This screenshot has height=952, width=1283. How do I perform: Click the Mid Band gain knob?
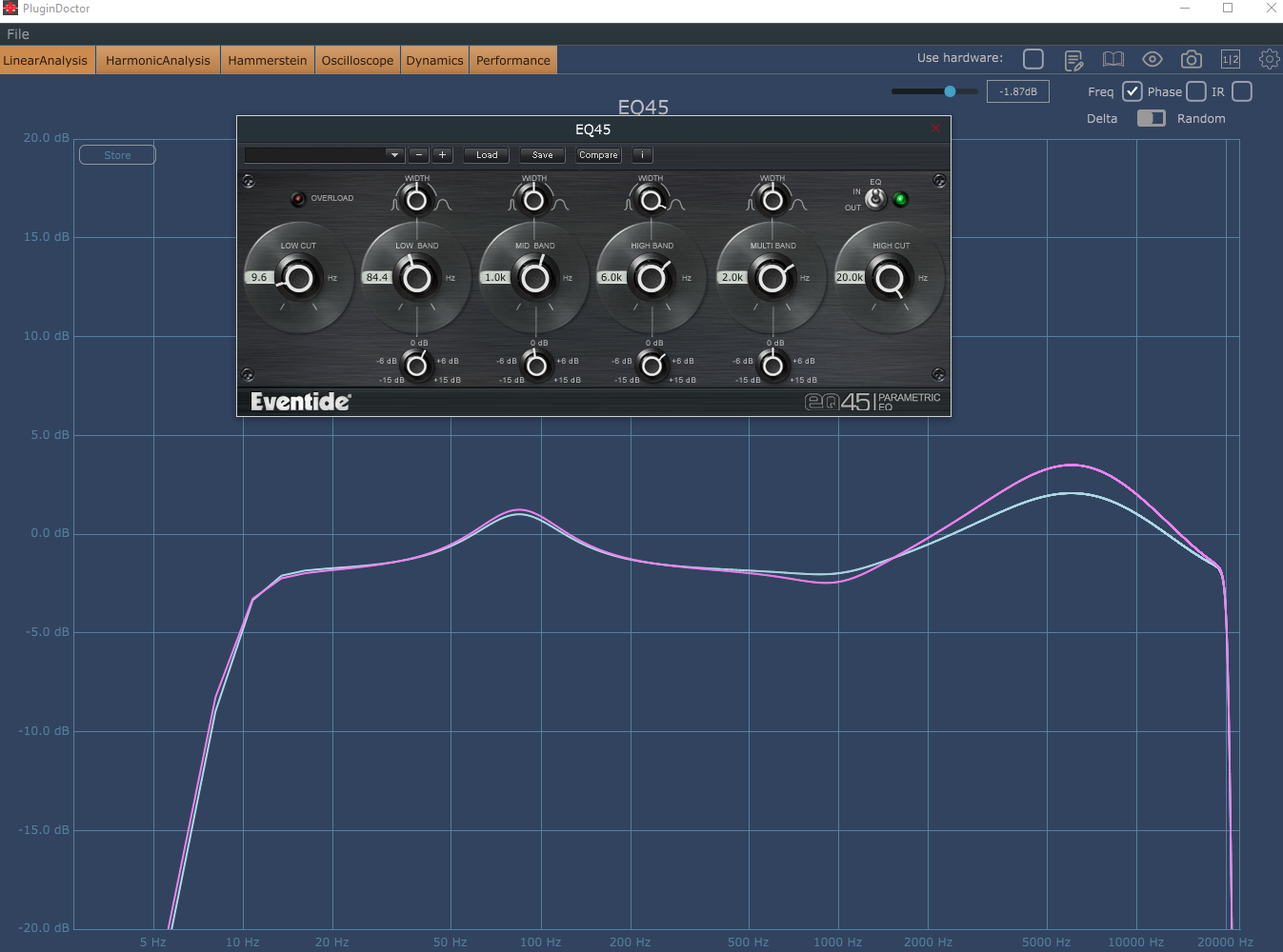pos(536,364)
